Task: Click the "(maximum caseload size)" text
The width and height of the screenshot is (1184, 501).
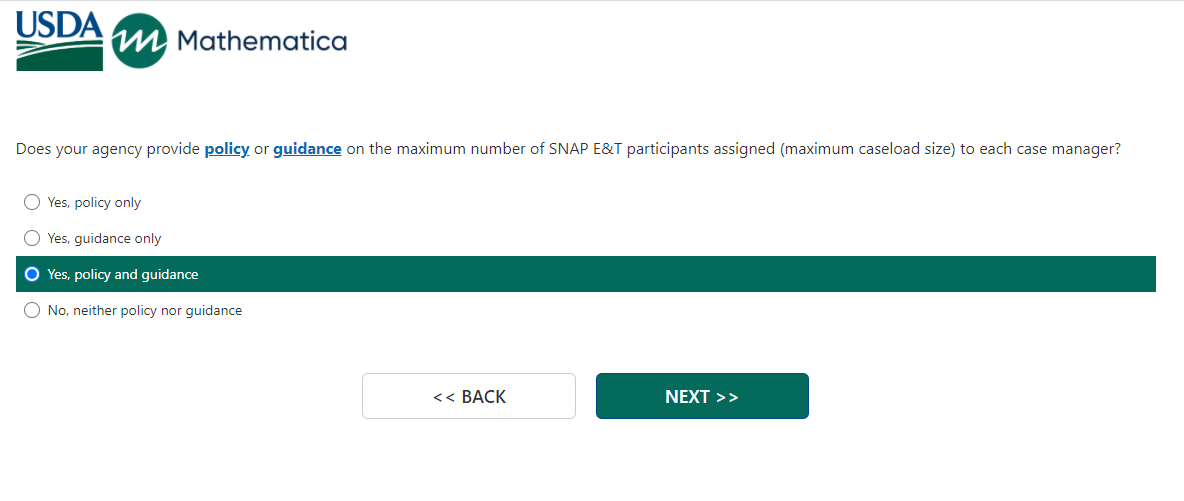Action: coord(867,149)
